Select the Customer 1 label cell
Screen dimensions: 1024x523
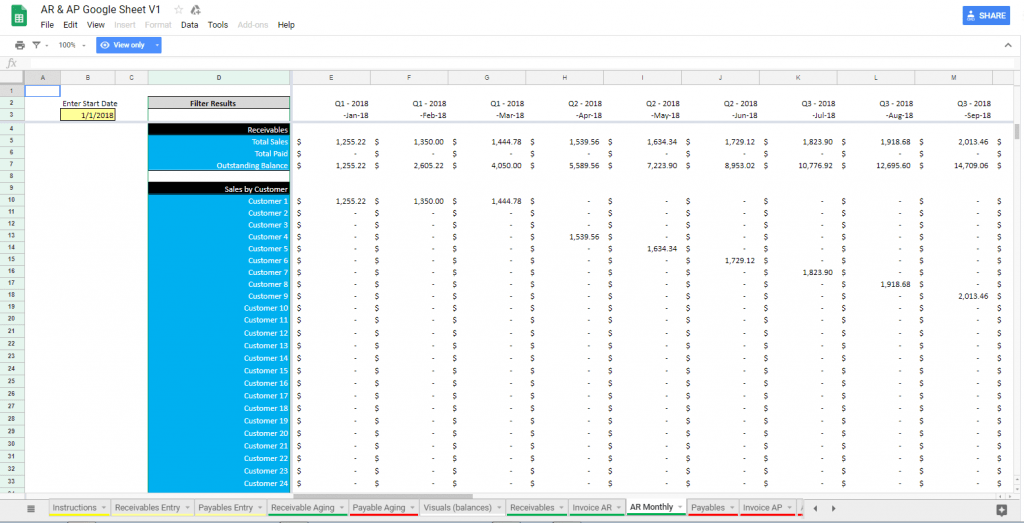click(219, 201)
